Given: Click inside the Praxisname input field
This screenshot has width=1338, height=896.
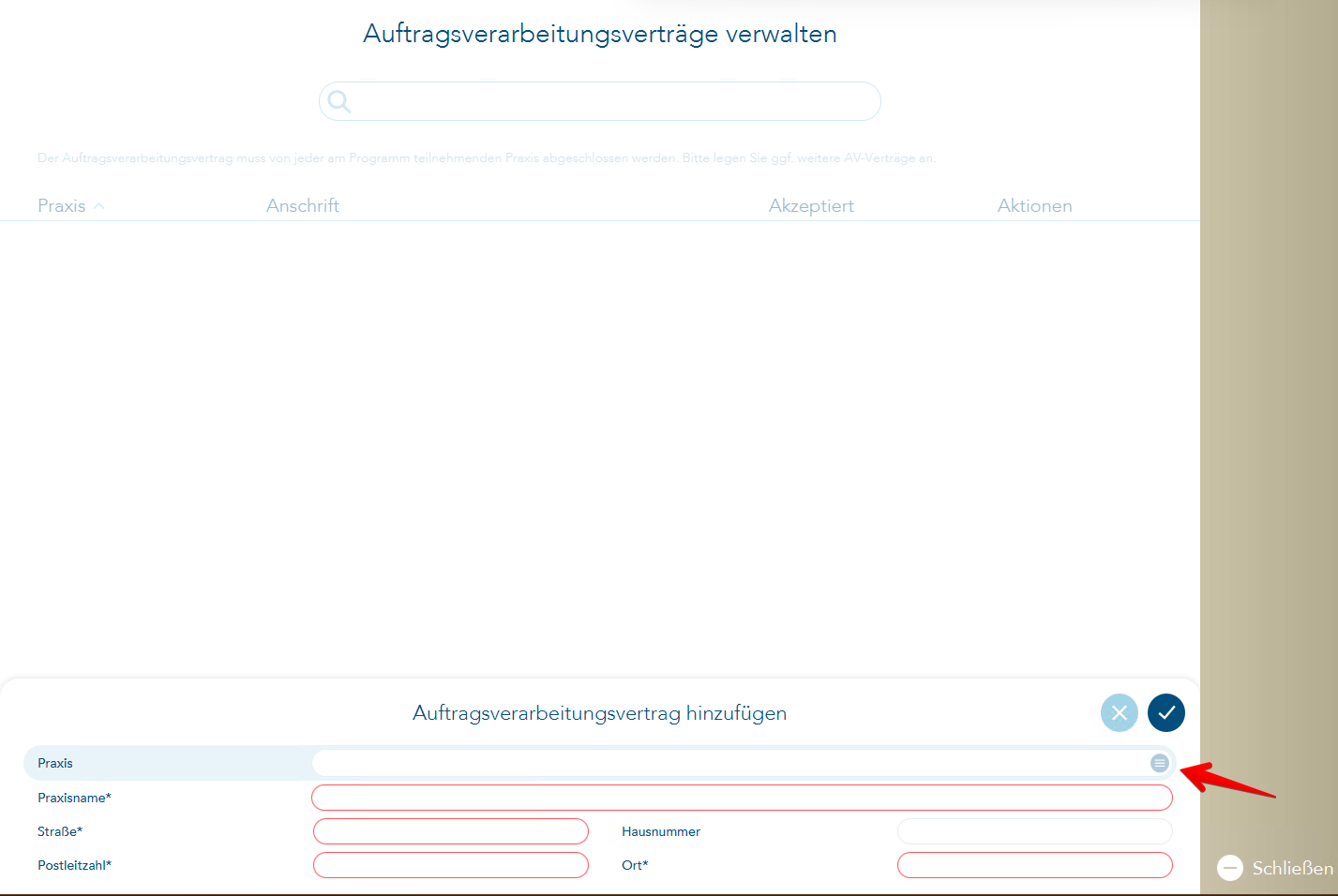Looking at the screenshot, I should (741, 798).
